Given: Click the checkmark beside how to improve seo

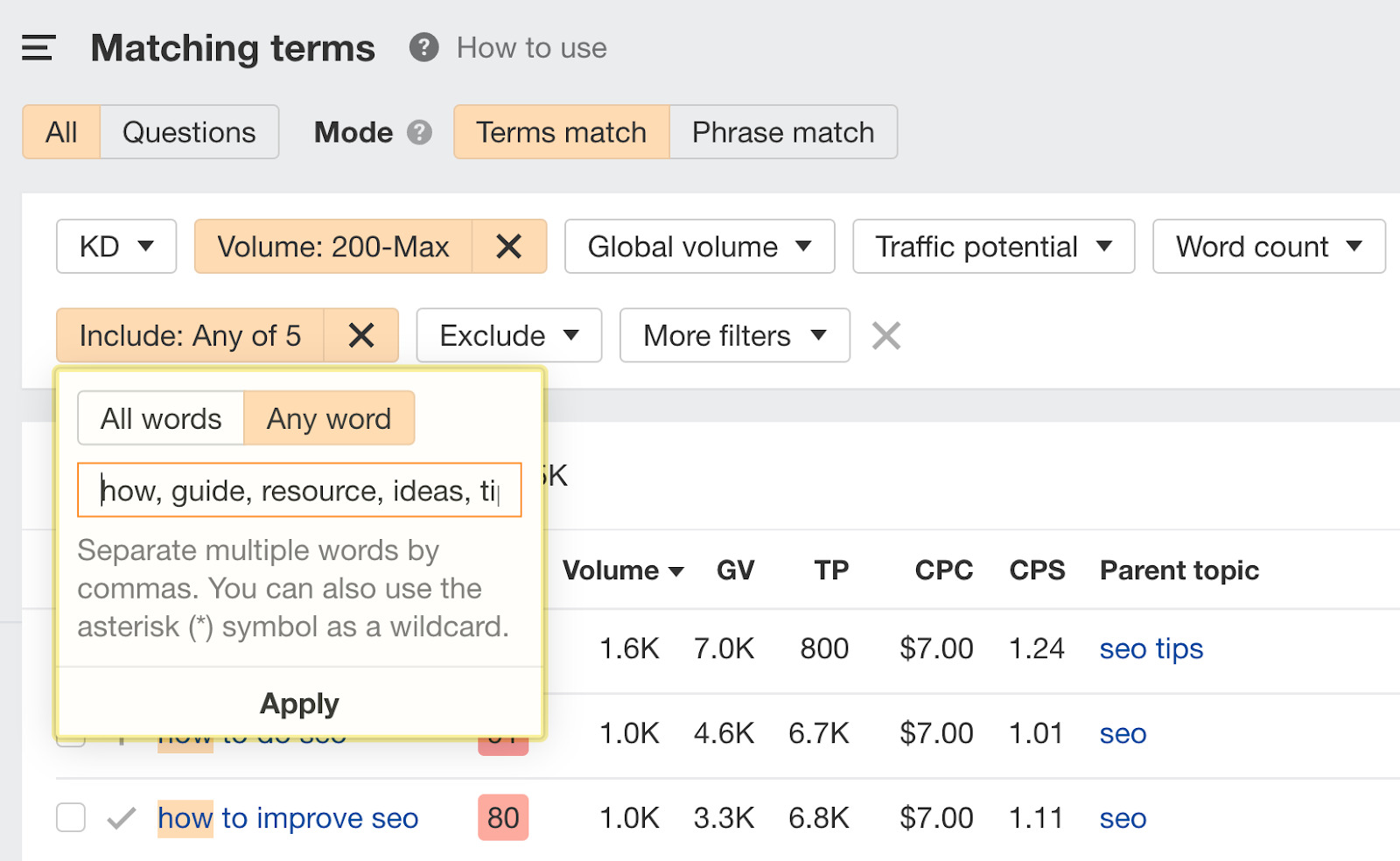Looking at the screenshot, I should coord(122,817).
